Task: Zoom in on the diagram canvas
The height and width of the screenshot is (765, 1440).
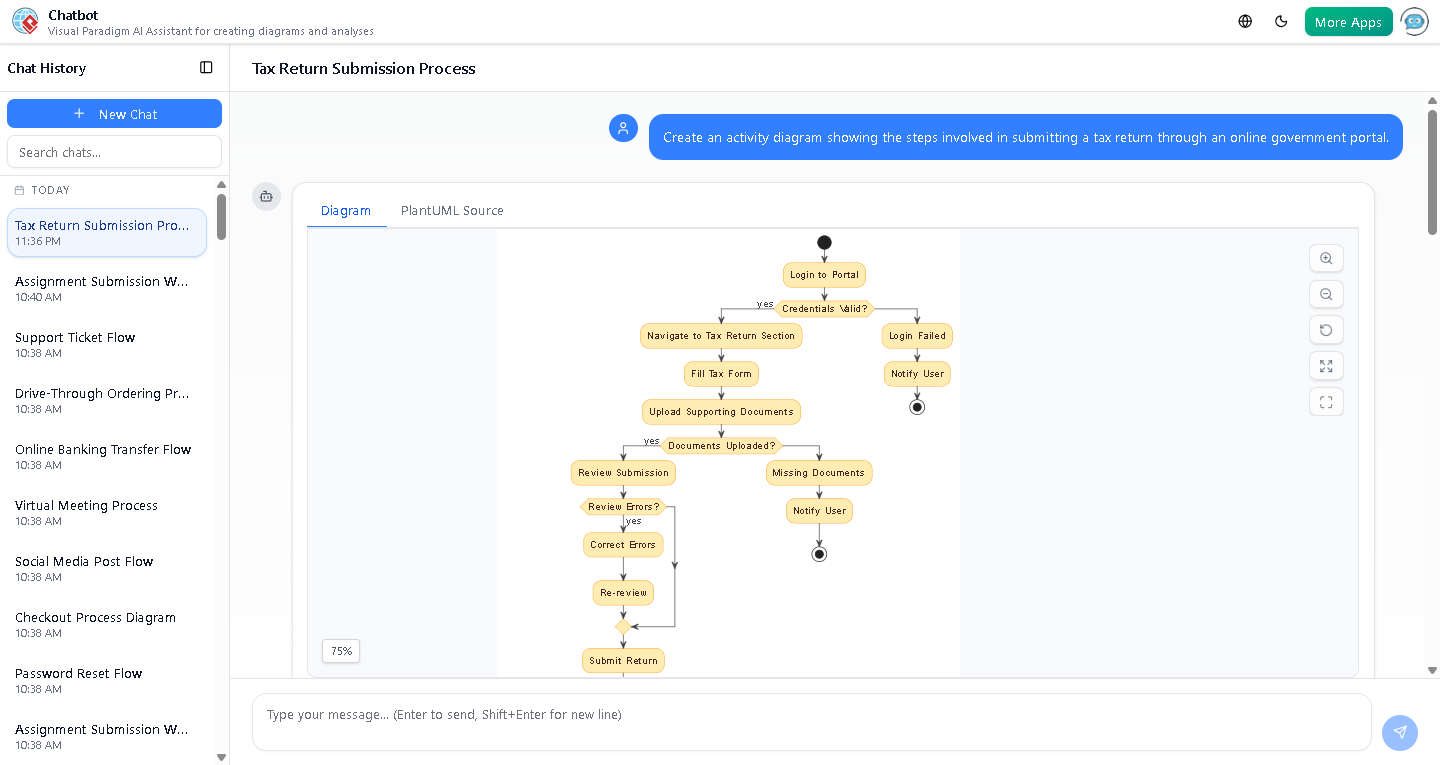Action: 1326,258
